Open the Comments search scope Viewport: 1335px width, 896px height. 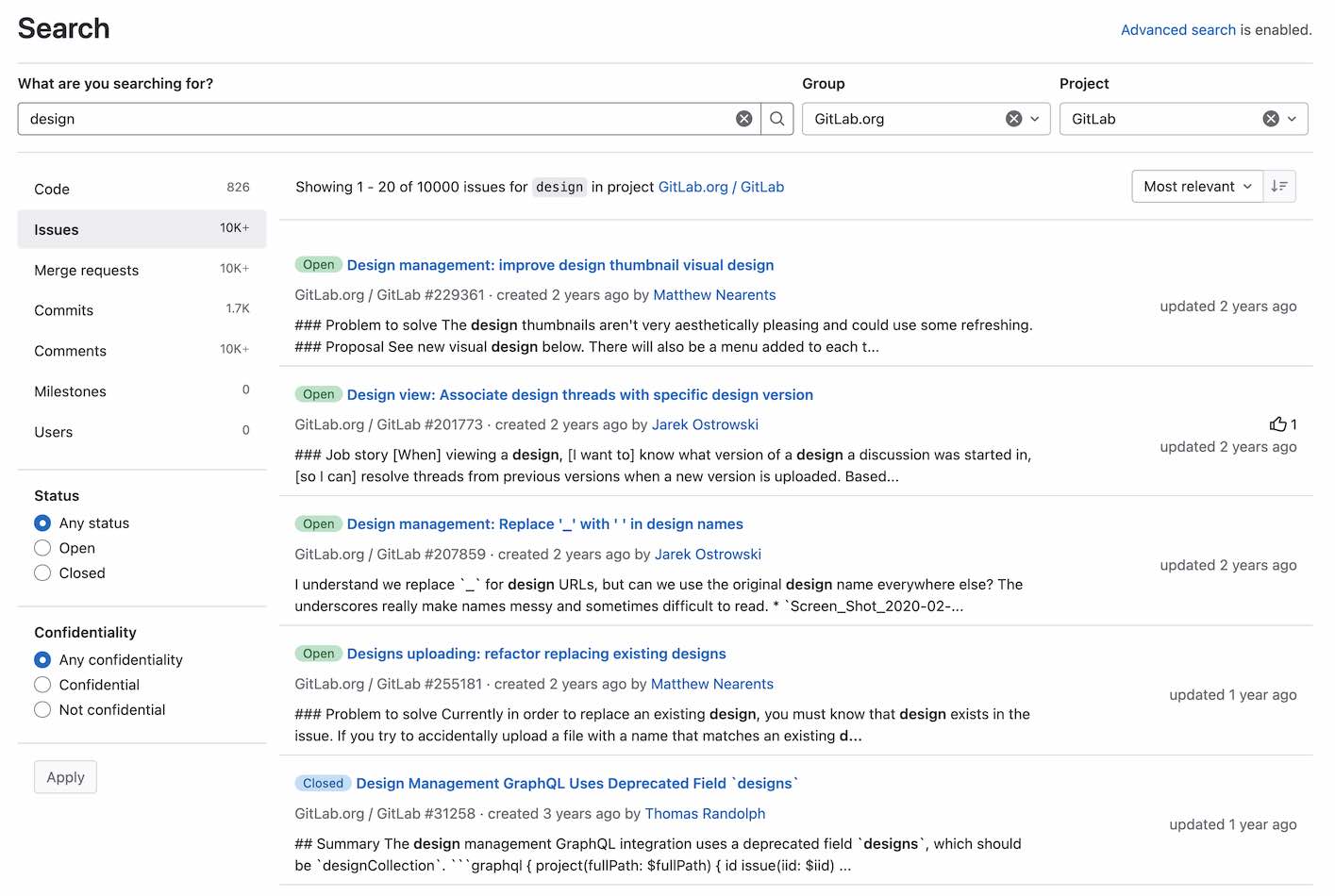70,350
